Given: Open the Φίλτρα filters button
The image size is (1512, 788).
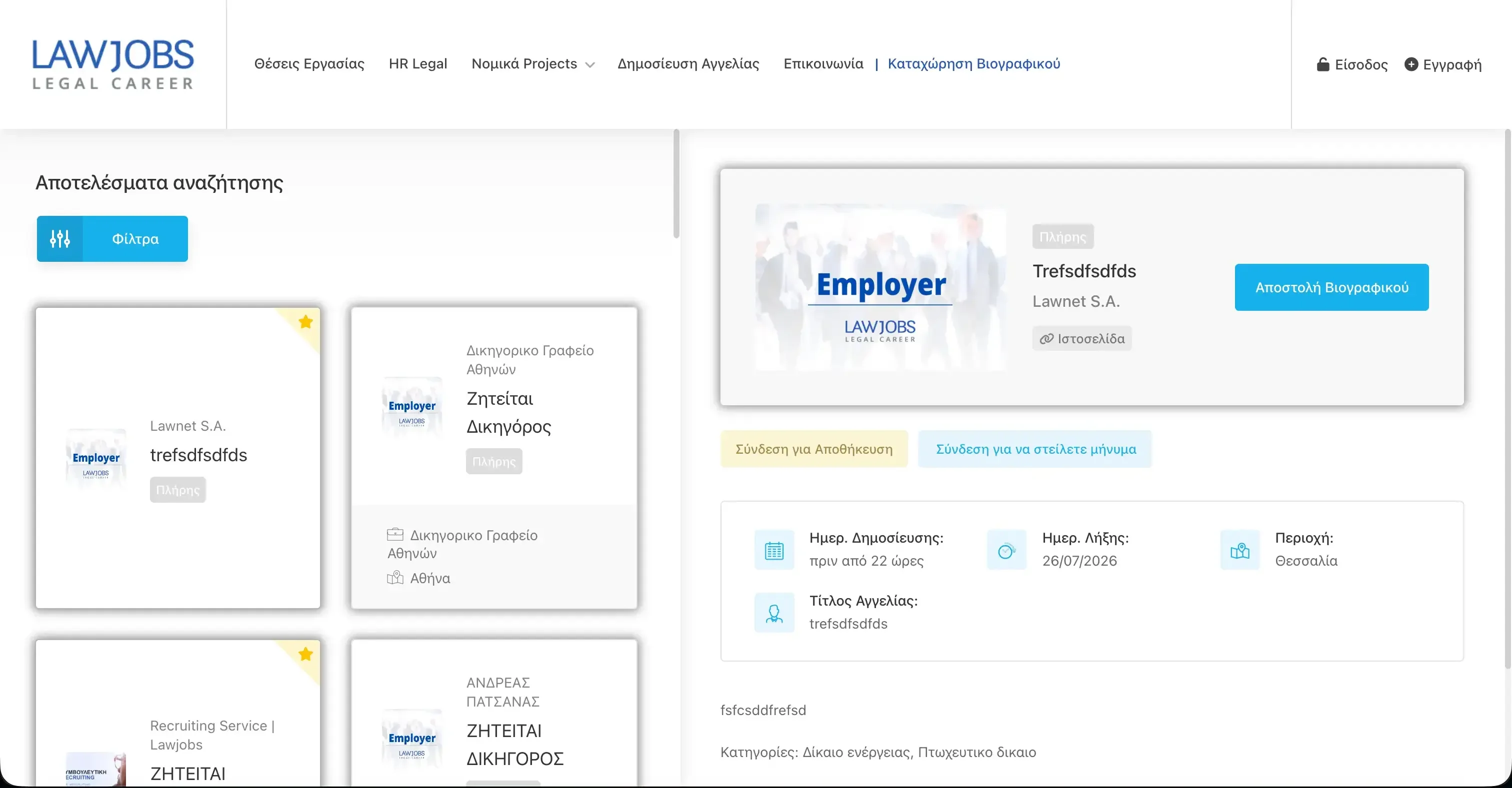Looking at the screenshot, I should pos(112,239).
